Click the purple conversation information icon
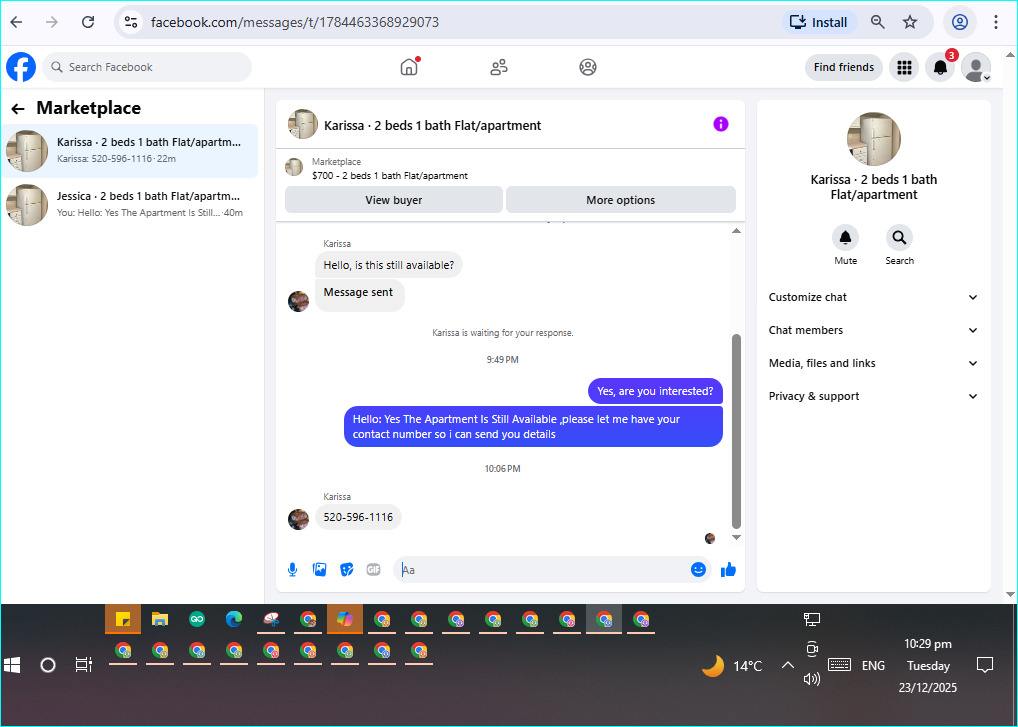Viewport: 1018px width, 727px height. (721, 124)
